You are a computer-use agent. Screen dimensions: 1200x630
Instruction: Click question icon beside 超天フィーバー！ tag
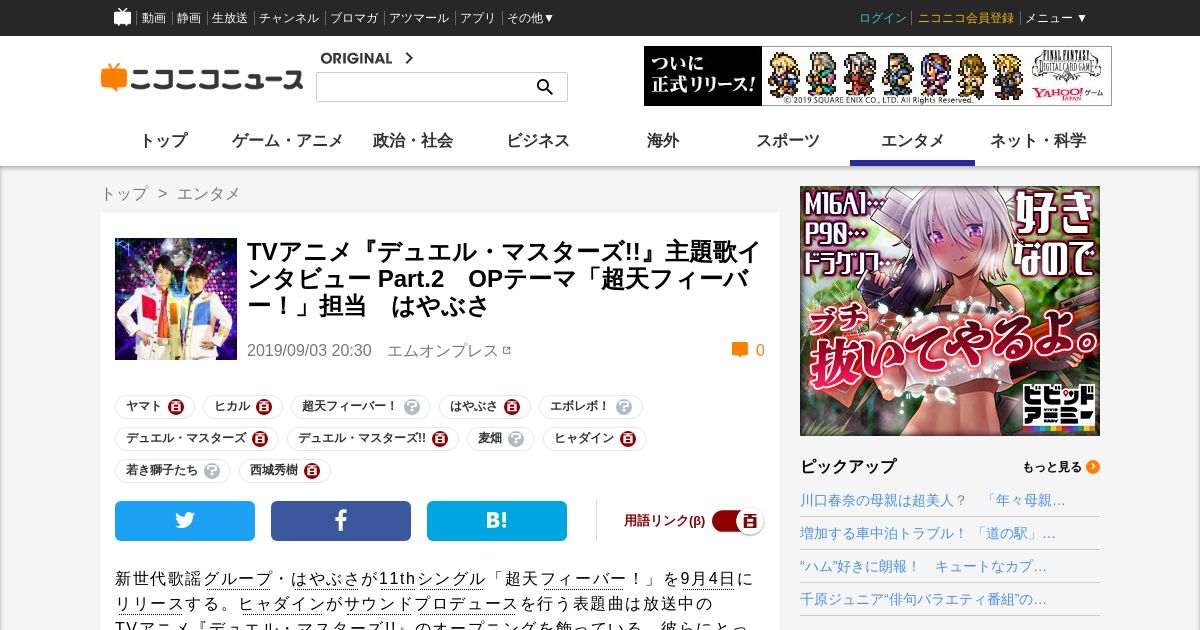coord(412,407)
